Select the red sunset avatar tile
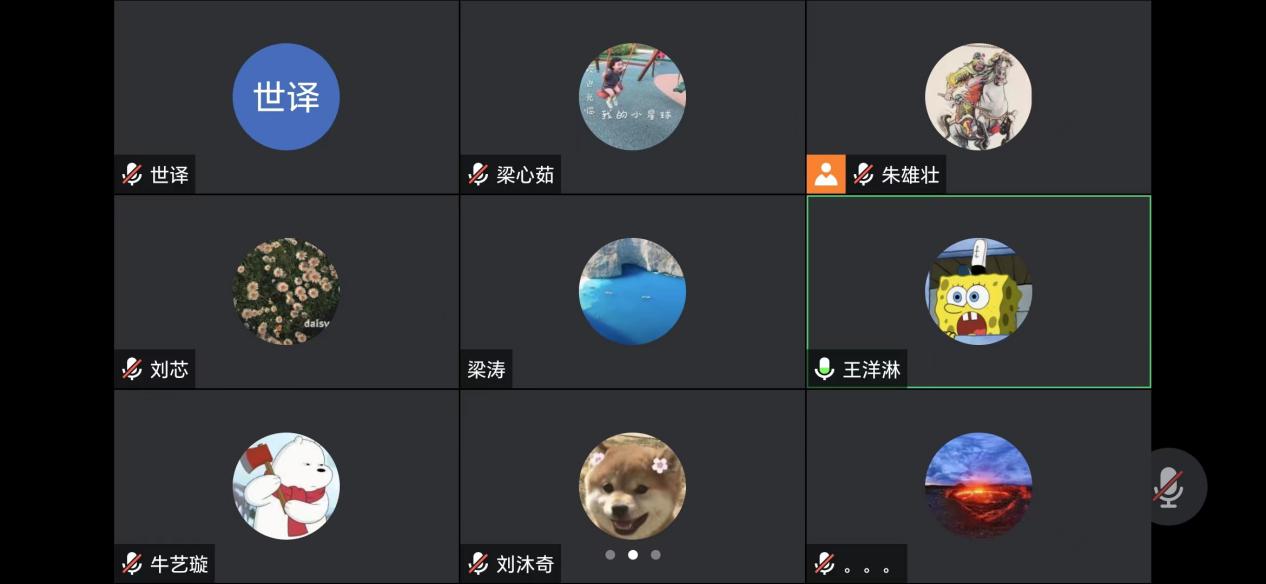1266x584 pixels. [978, 486]
